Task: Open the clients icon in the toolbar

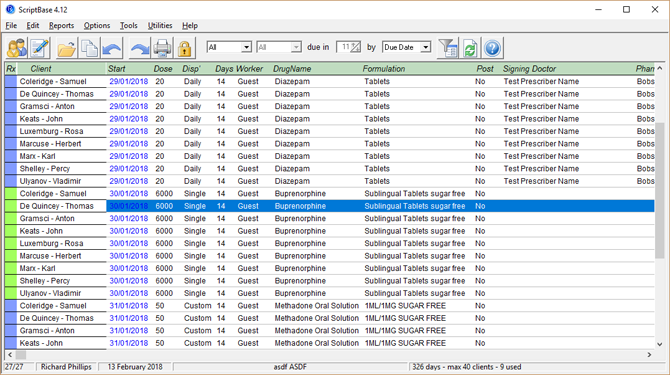Action: pos(17,47)
